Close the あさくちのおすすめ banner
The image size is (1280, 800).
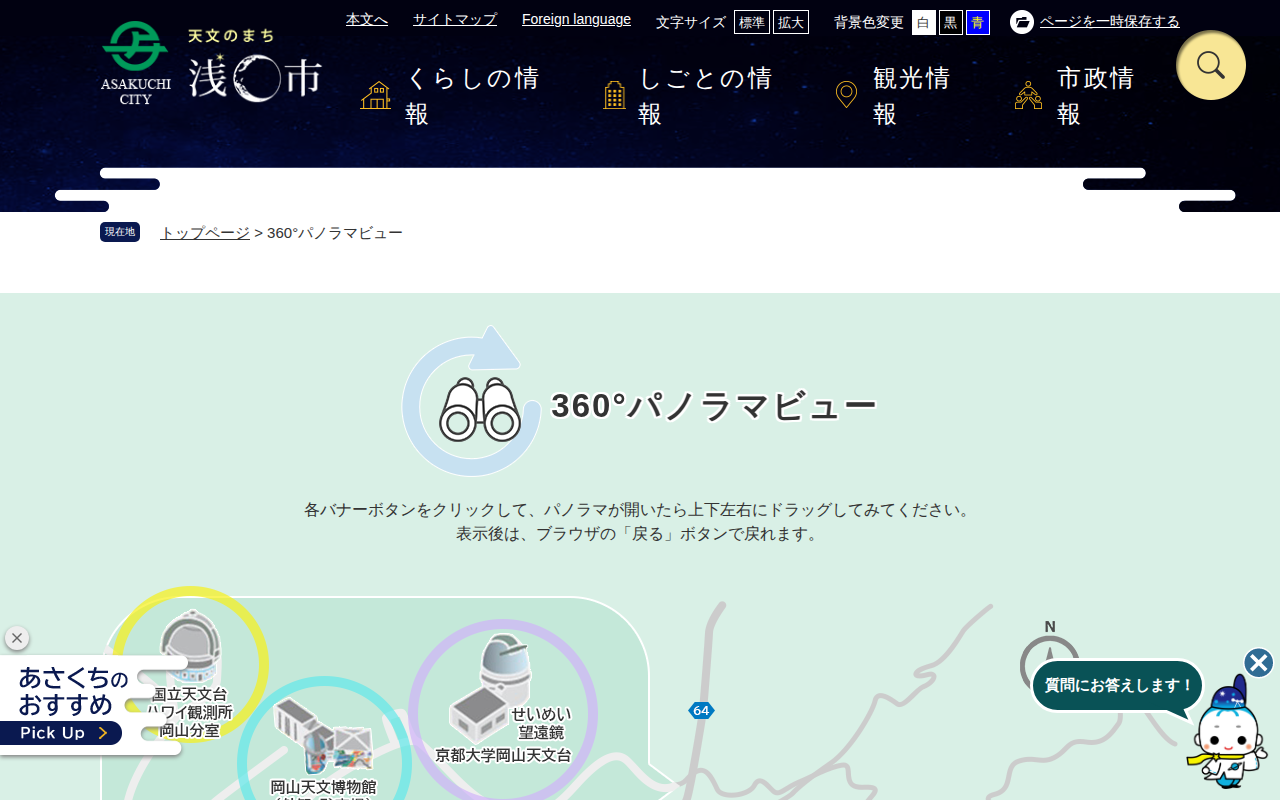[x=17, y=638]
